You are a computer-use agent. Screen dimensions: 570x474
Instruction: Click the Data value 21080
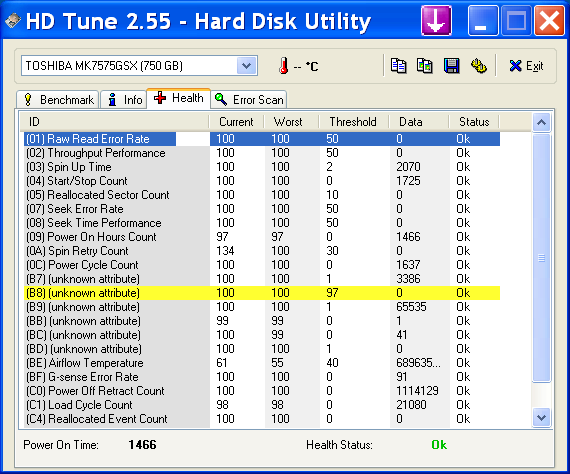click(x=411, y=405)
